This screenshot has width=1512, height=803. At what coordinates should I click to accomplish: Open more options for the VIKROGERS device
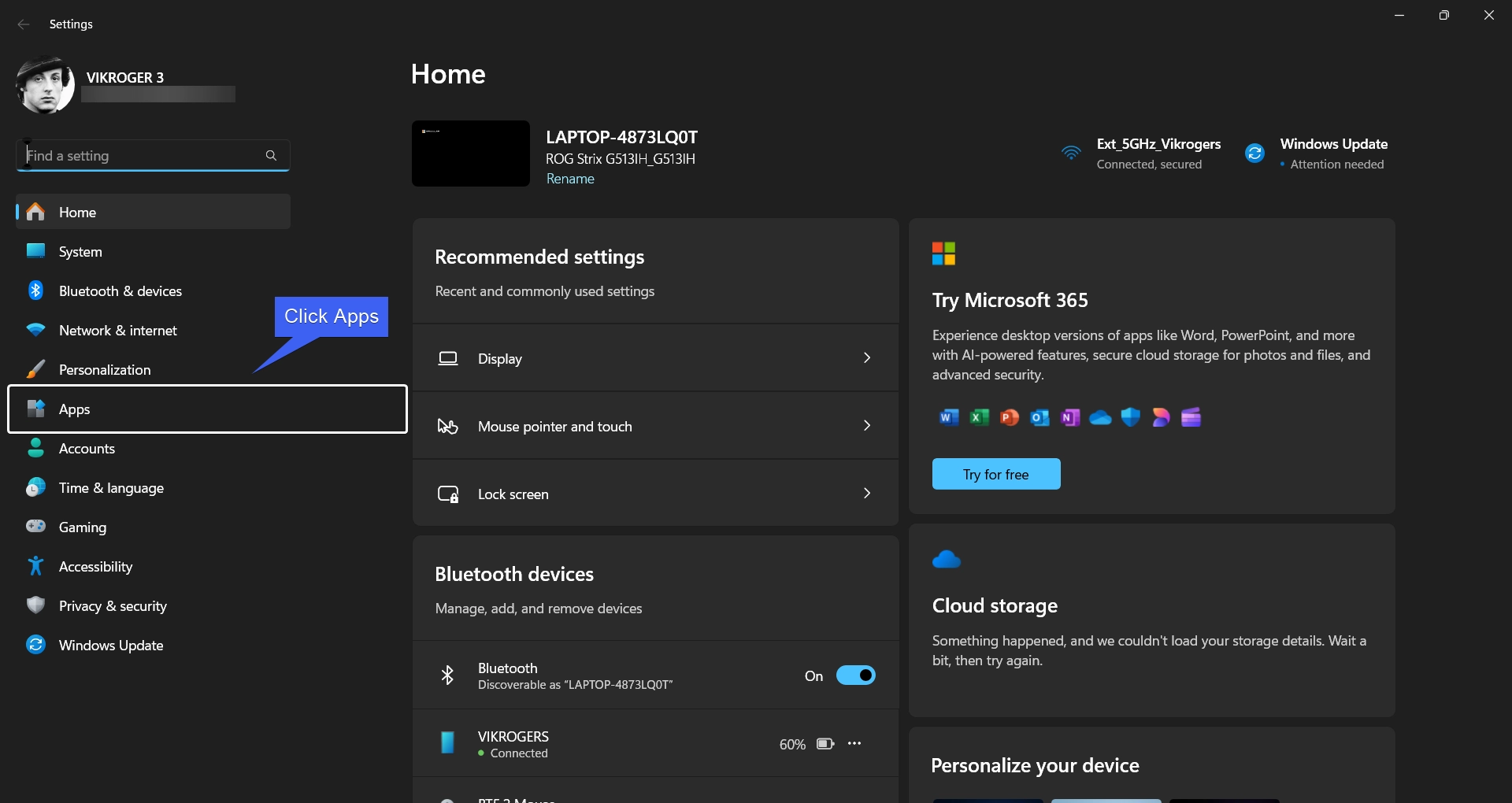[x=854, y=743]
